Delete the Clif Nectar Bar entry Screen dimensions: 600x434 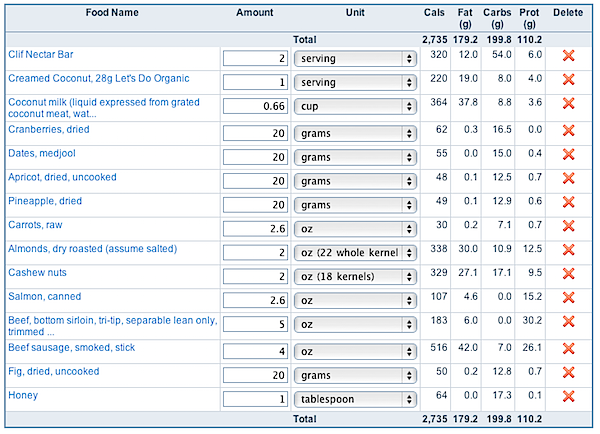569,55
